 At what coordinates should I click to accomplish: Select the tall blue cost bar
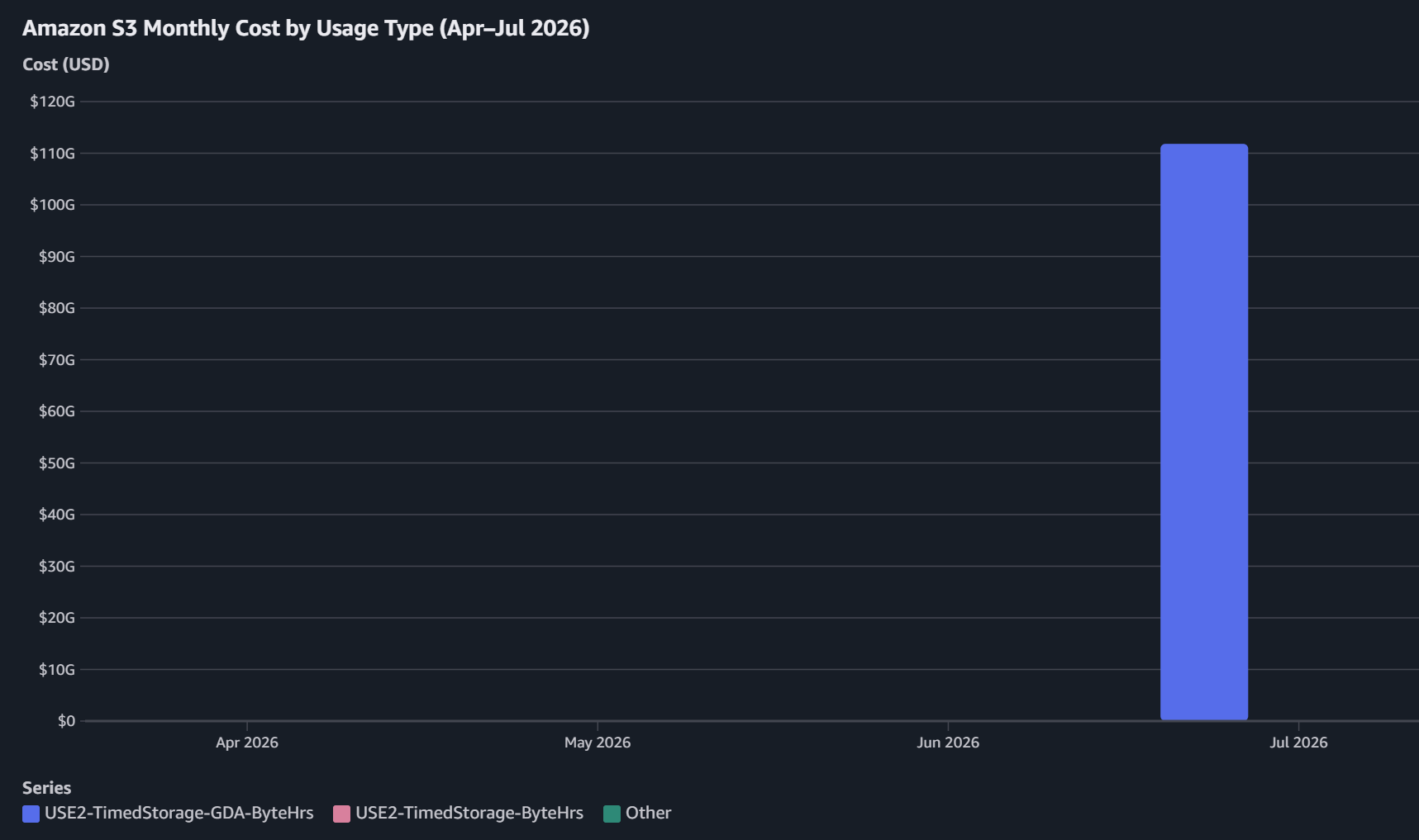tap(1204, 432)
